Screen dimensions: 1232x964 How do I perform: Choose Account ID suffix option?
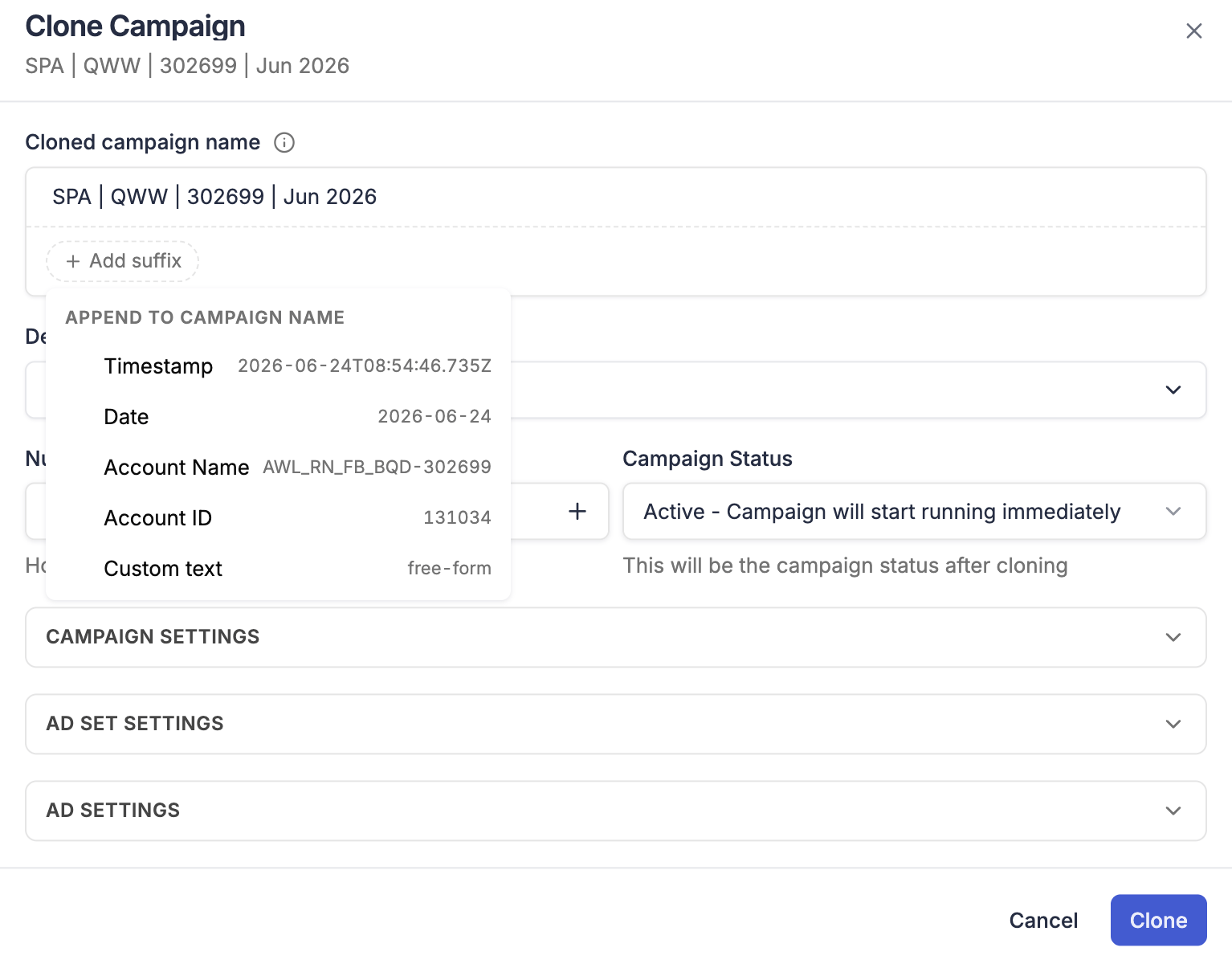tap(279, 518)
